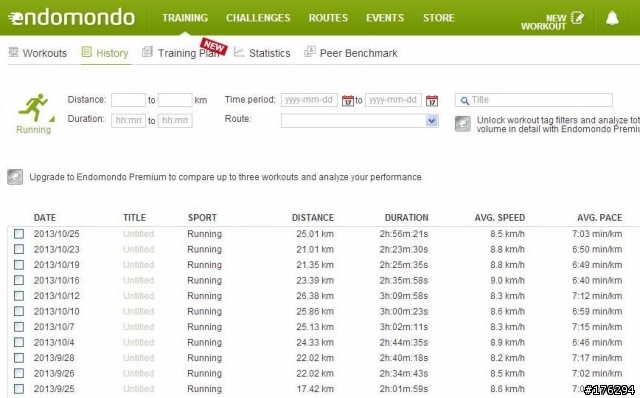Viewport: 640px width, 398px height.
Task: Click the NEW badge on Training Plan
Action: point(213,46)
